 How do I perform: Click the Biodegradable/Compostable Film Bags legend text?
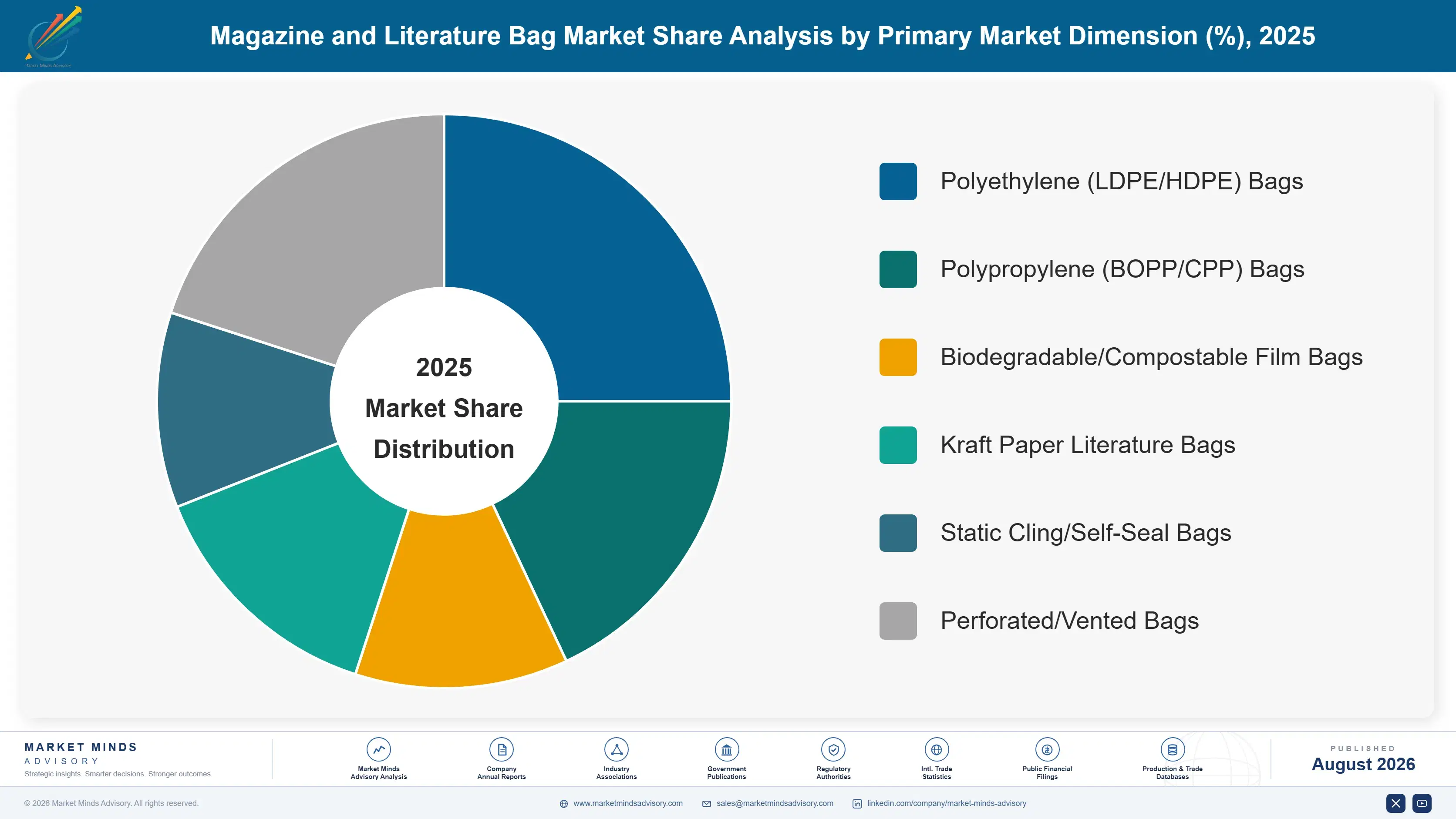tap(1151, 357)
